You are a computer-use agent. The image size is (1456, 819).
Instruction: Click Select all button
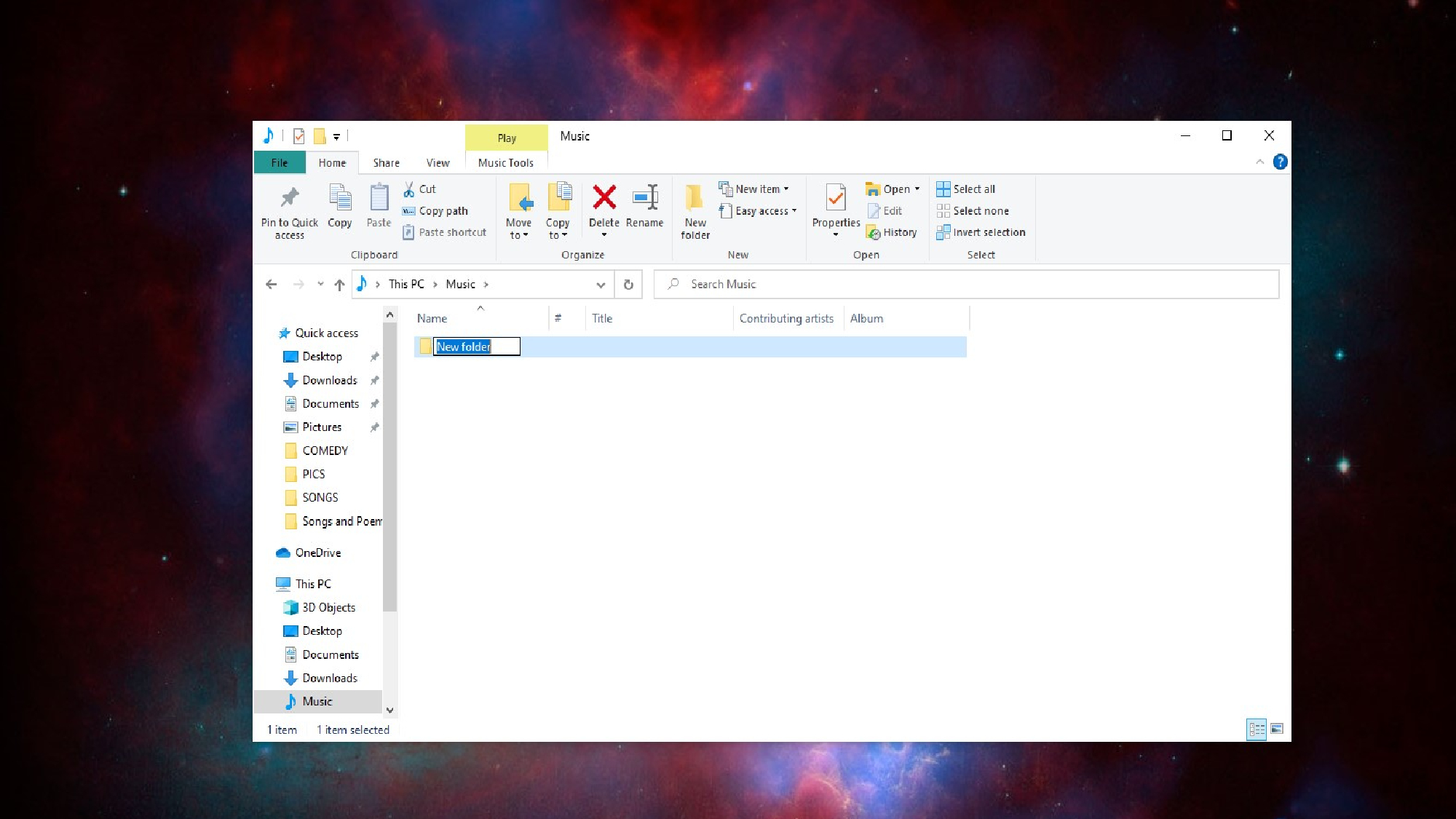pyautogui.click(x=968, y=189)
